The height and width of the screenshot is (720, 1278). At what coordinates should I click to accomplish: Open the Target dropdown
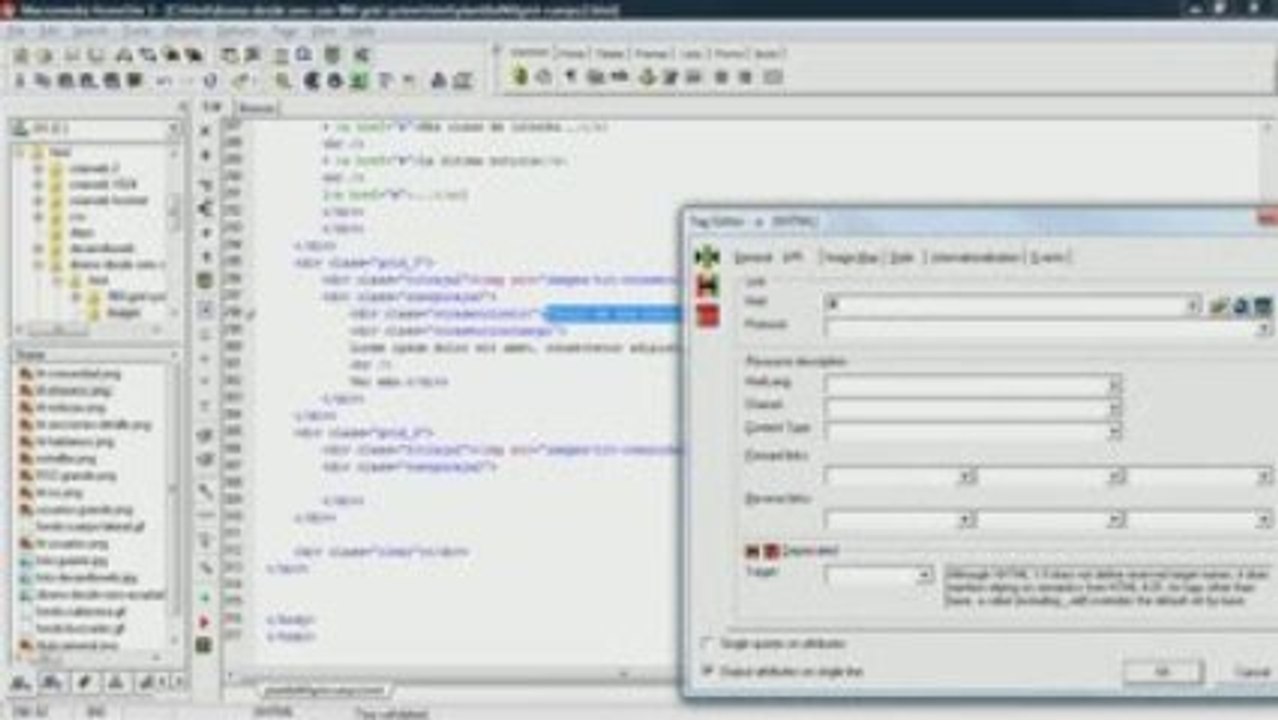pyautogui.click(x=925, y=576)
